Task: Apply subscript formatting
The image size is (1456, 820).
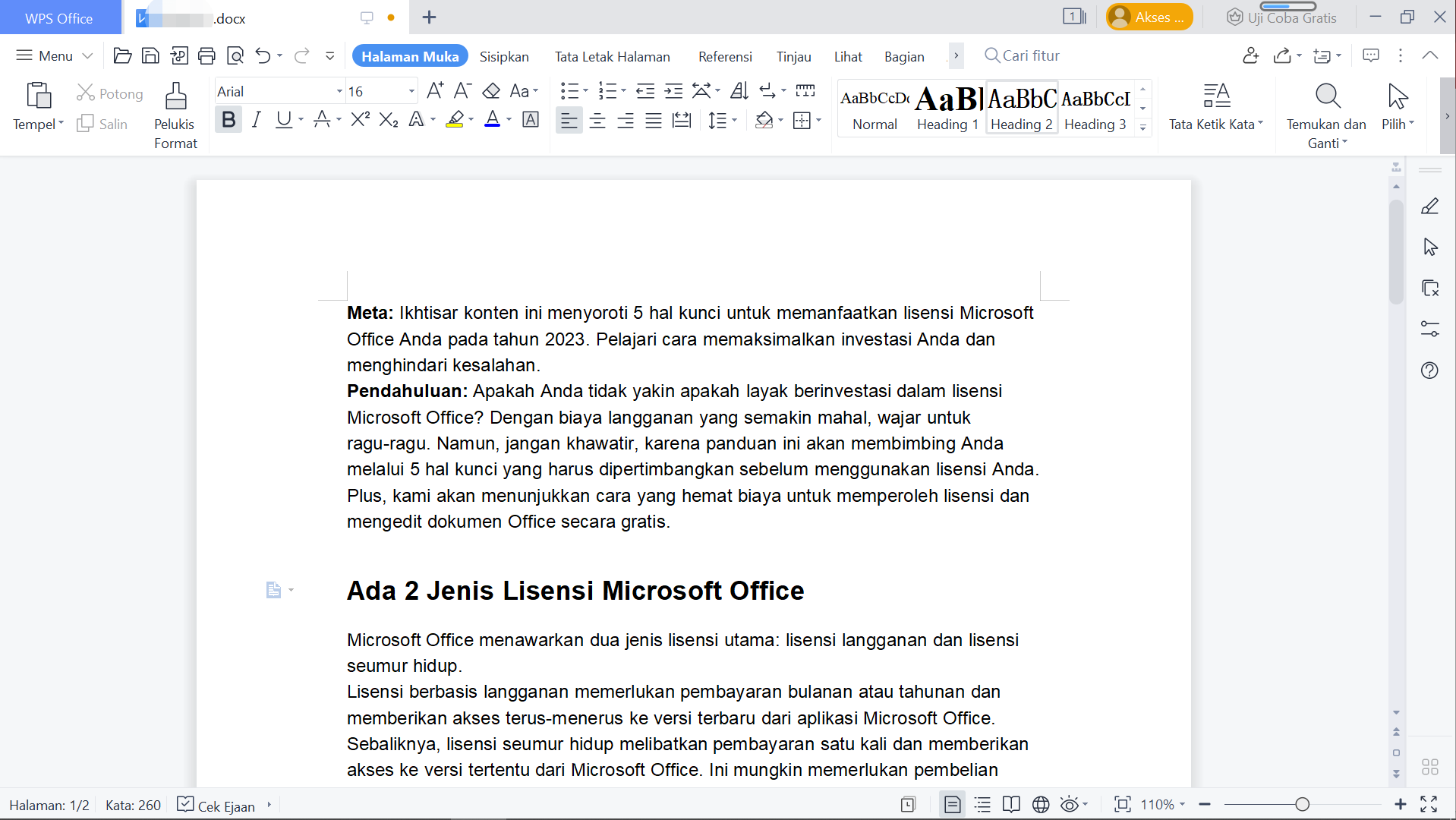Action: pyautogui.click(x=389, y=119)
